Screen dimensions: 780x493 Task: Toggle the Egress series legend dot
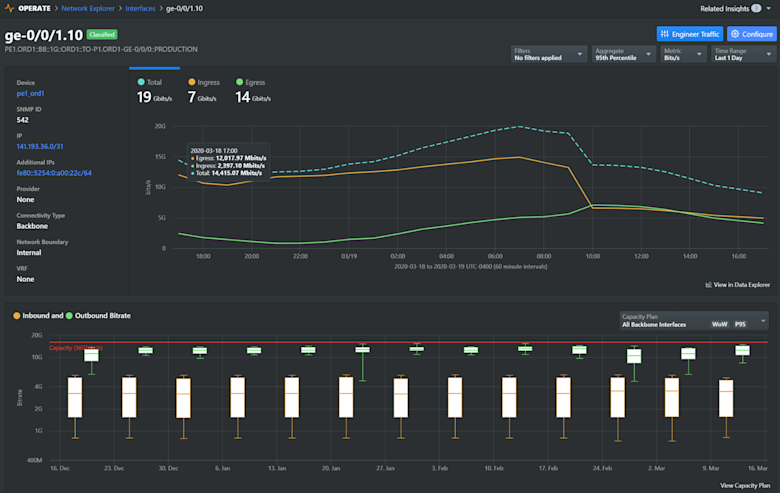click(239, 82)
